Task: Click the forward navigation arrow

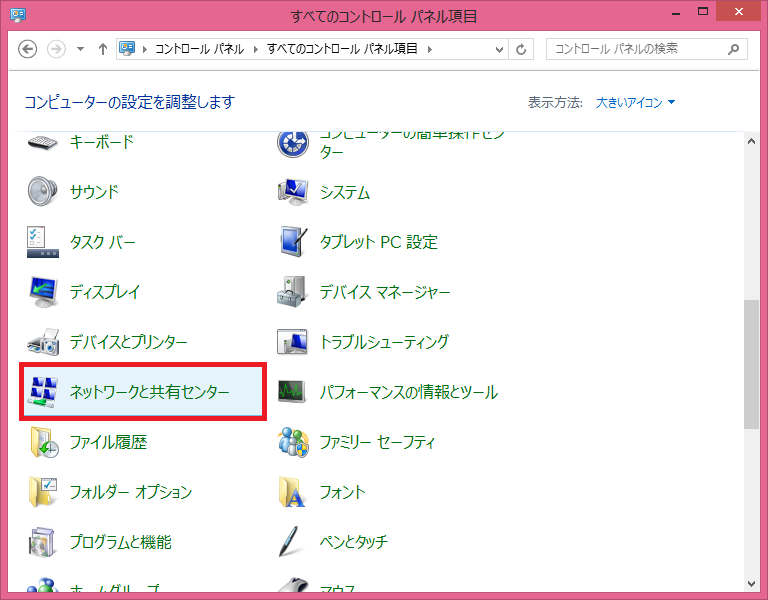Action: coord(56,49)
